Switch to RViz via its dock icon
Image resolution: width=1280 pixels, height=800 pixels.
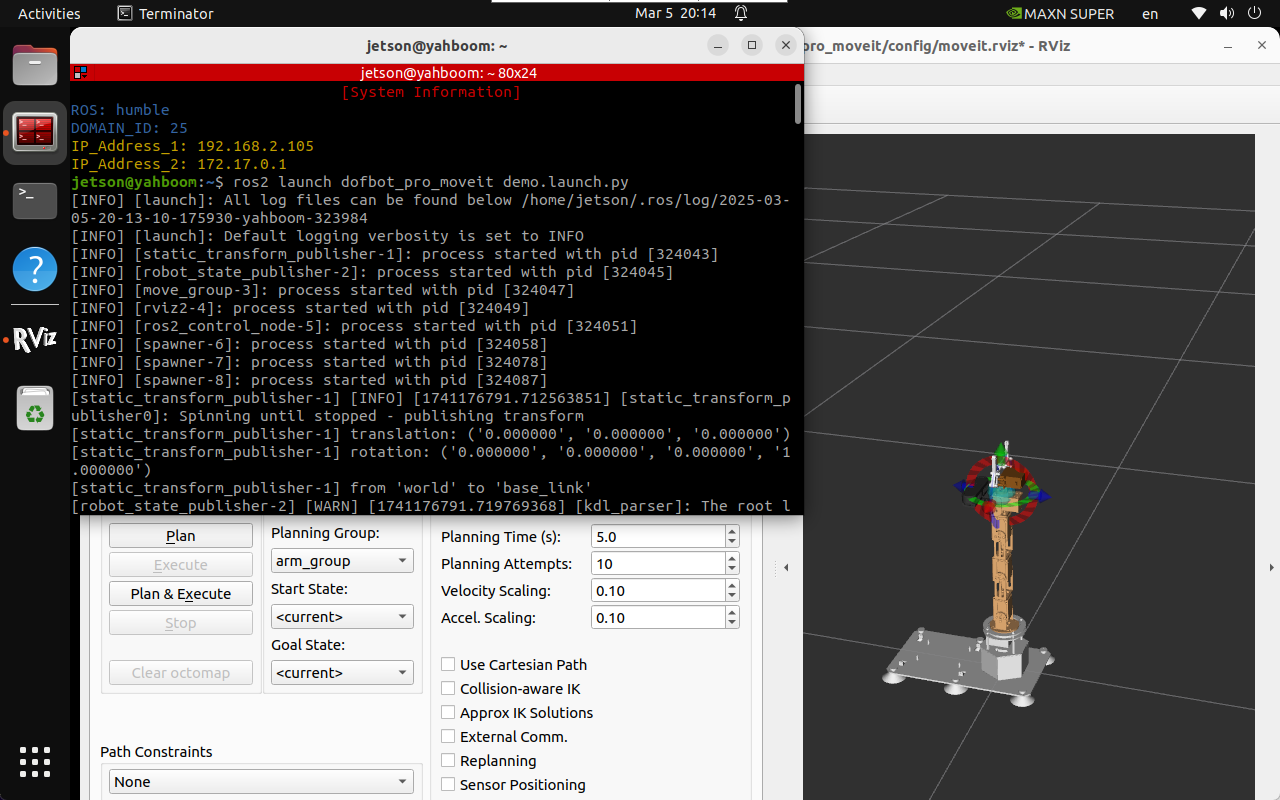[x=35, y=340]
